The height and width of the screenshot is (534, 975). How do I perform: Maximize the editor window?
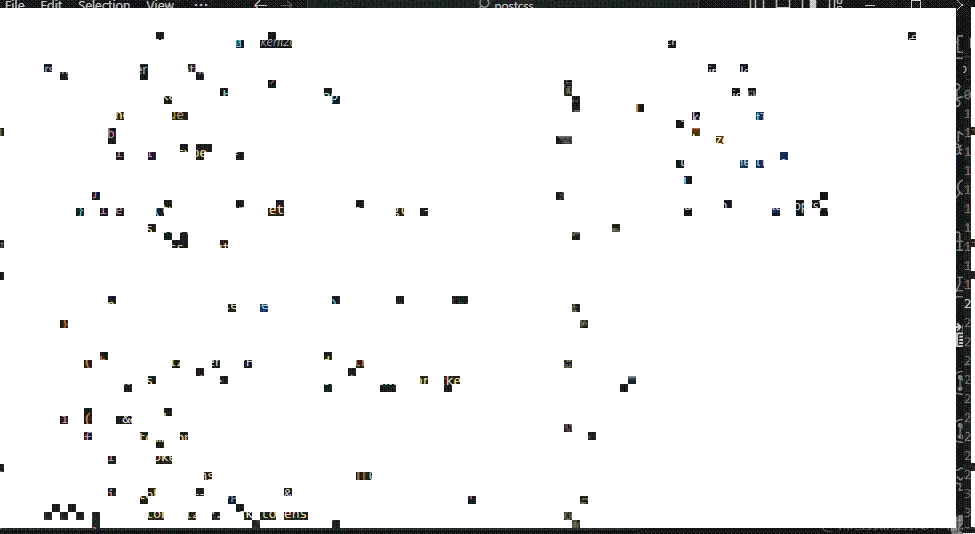[x=916, y=5]
